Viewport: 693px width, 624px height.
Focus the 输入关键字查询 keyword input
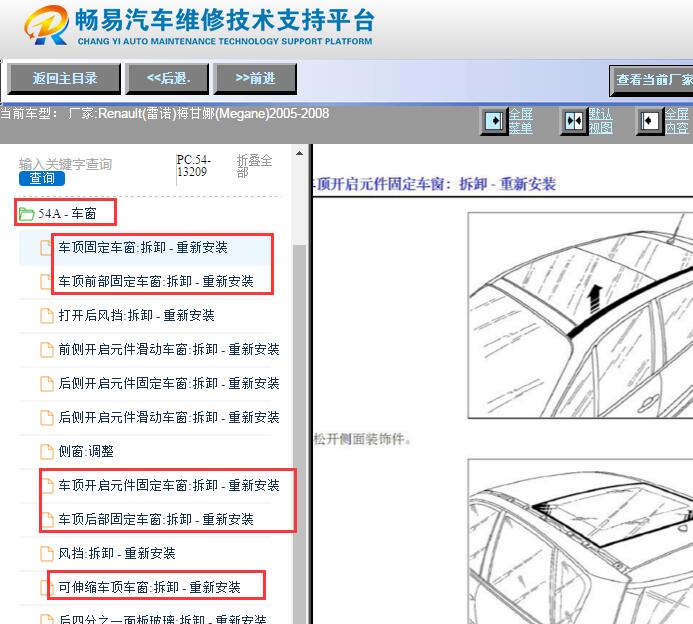coord(65,164)
